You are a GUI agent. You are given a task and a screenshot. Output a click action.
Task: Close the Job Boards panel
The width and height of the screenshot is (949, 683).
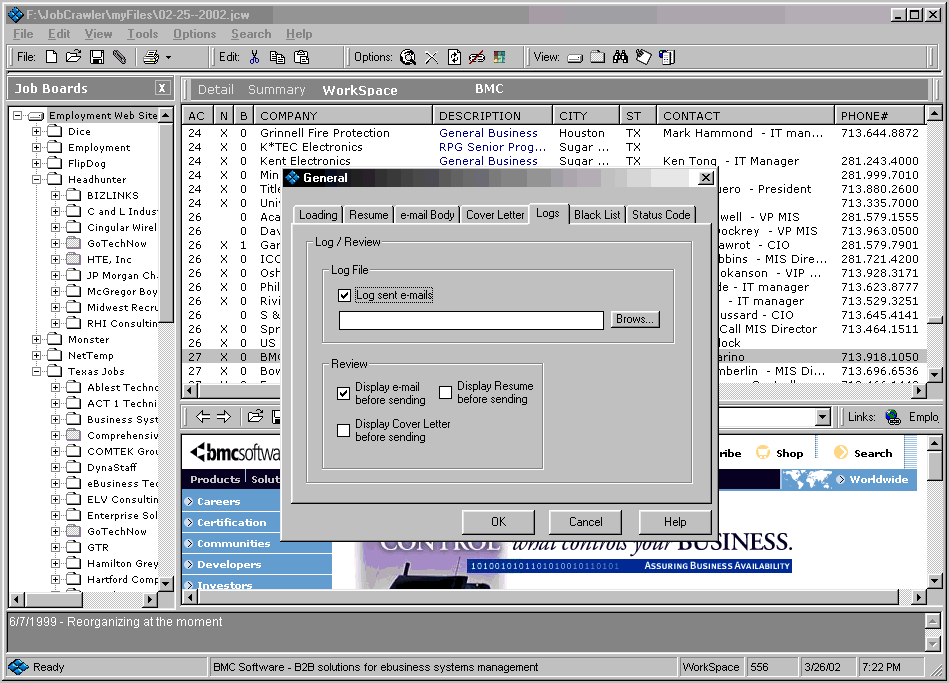[162, 89]
